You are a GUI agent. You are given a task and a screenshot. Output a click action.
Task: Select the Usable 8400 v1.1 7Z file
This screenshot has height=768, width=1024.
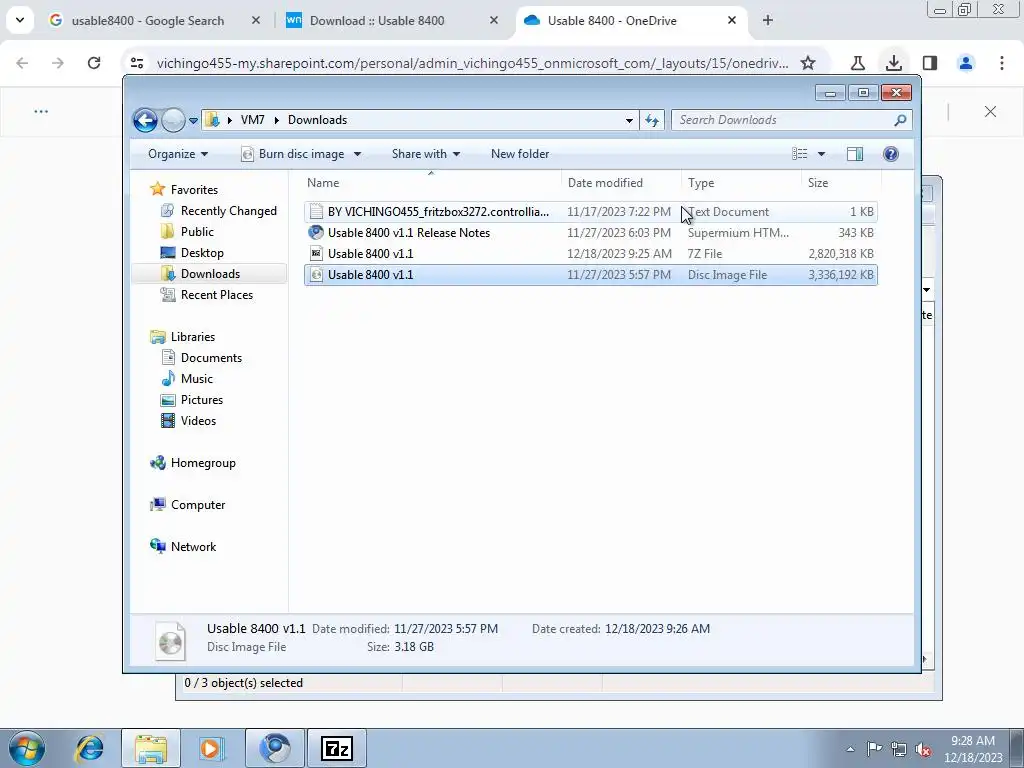tap(590, 253)
